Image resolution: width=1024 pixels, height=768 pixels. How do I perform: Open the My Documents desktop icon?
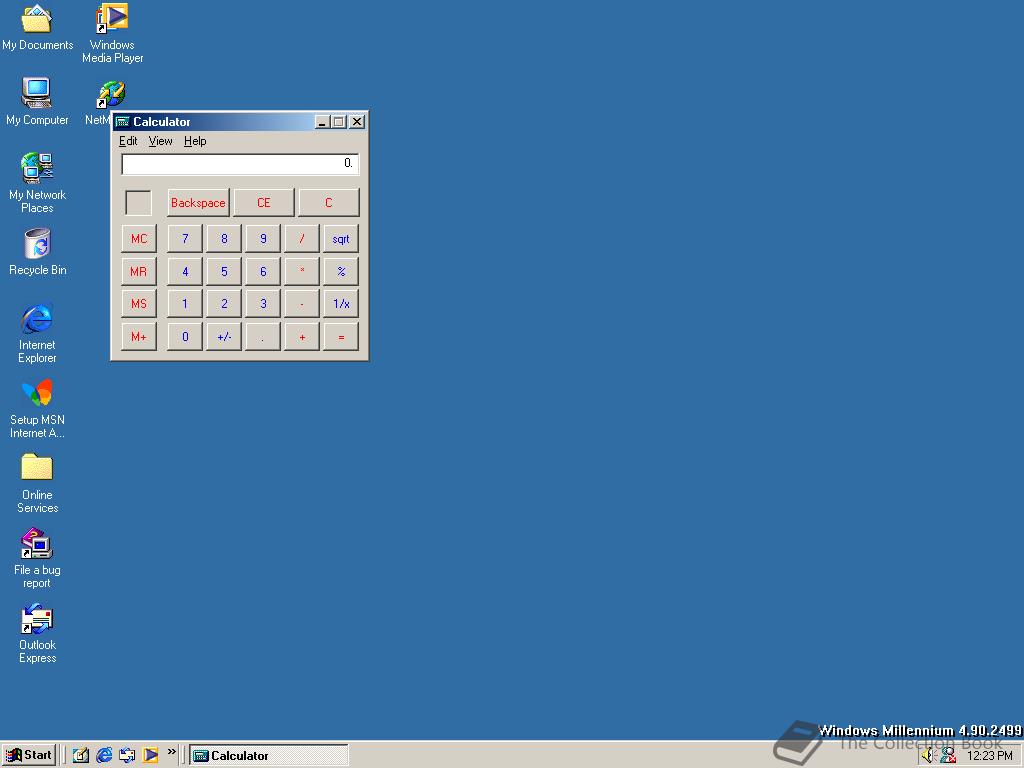click(x=37, y=27)
